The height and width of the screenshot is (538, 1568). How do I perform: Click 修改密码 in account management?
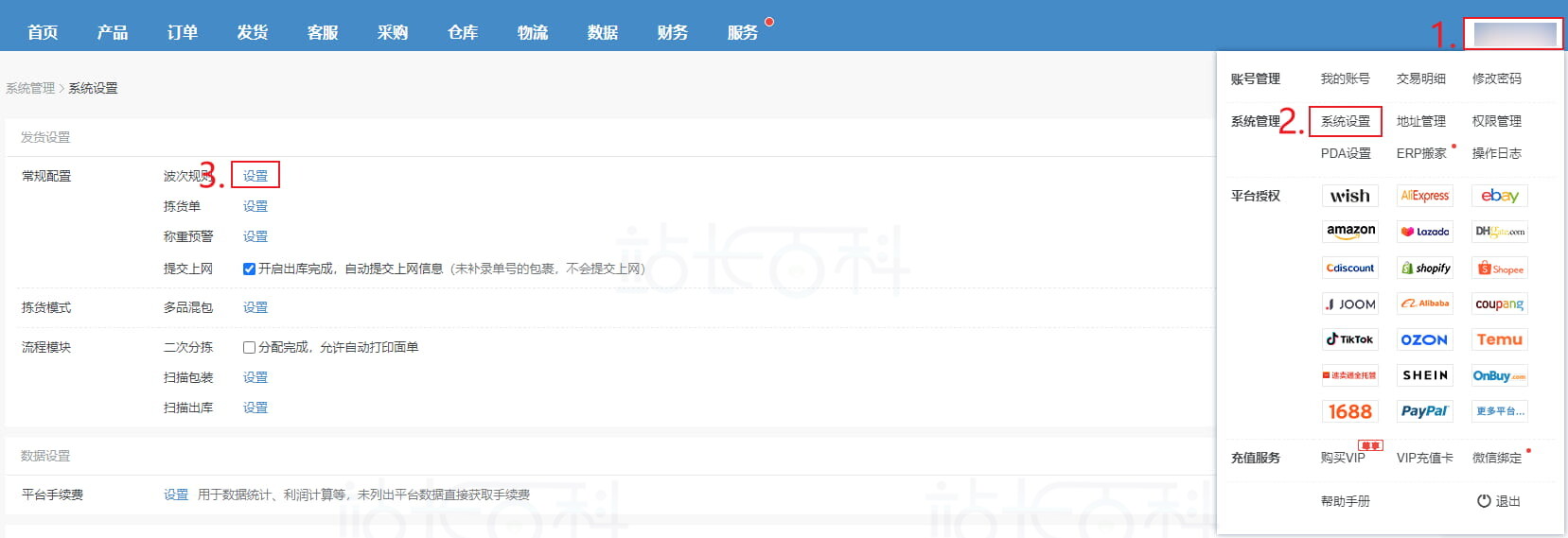point(1496,78)
